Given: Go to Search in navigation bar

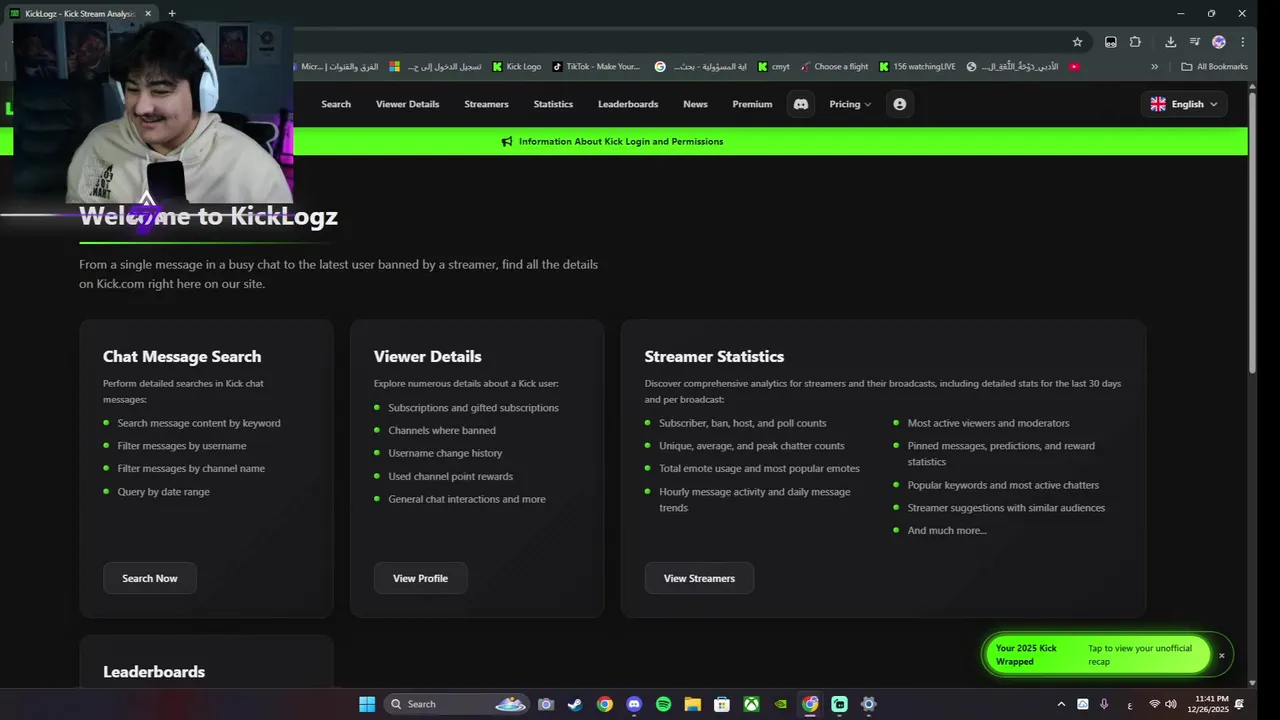Looking at the screenshot, I should pyautogui.click(x=336, y=104).
